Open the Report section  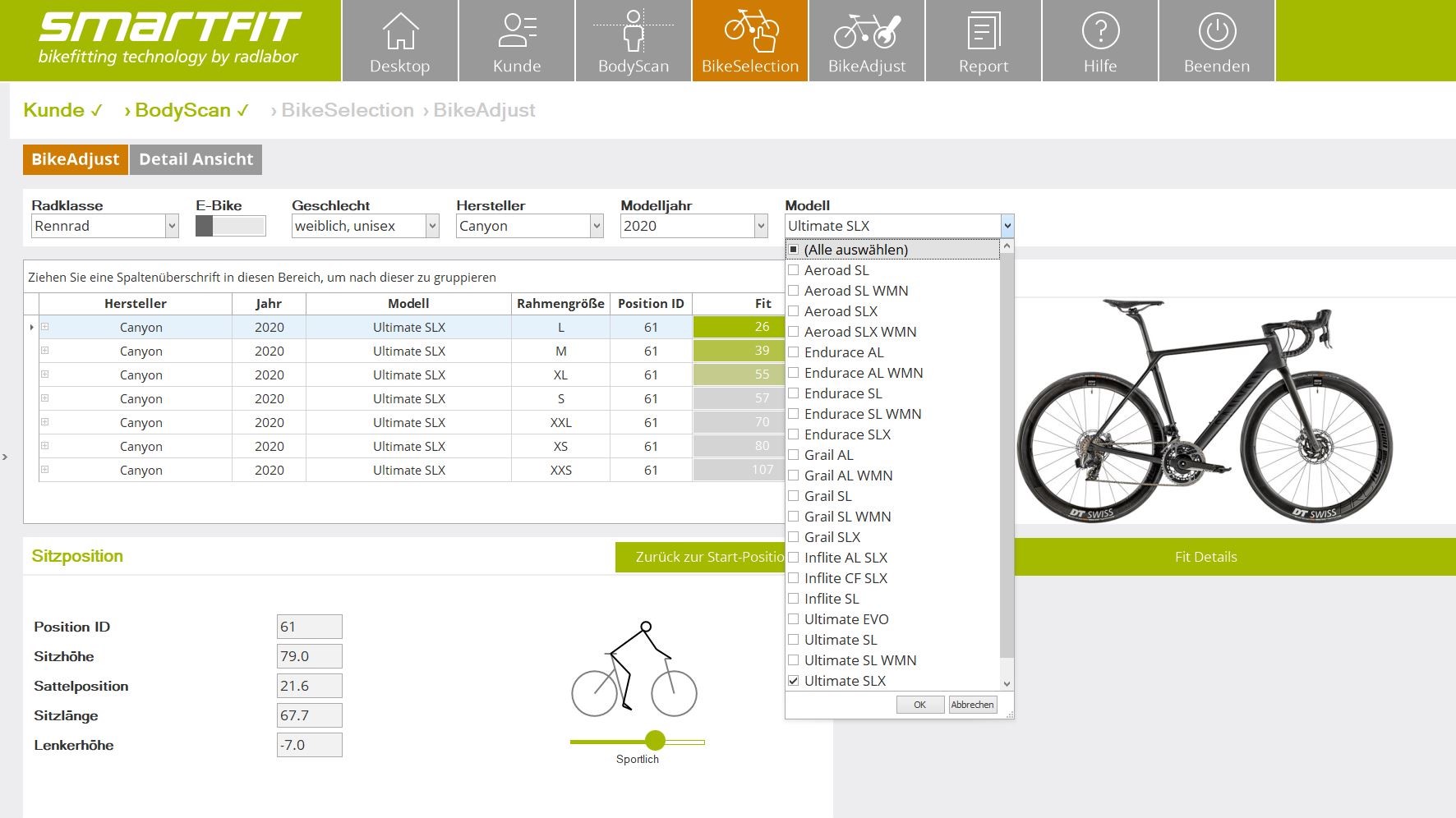[x=984, y=40]
